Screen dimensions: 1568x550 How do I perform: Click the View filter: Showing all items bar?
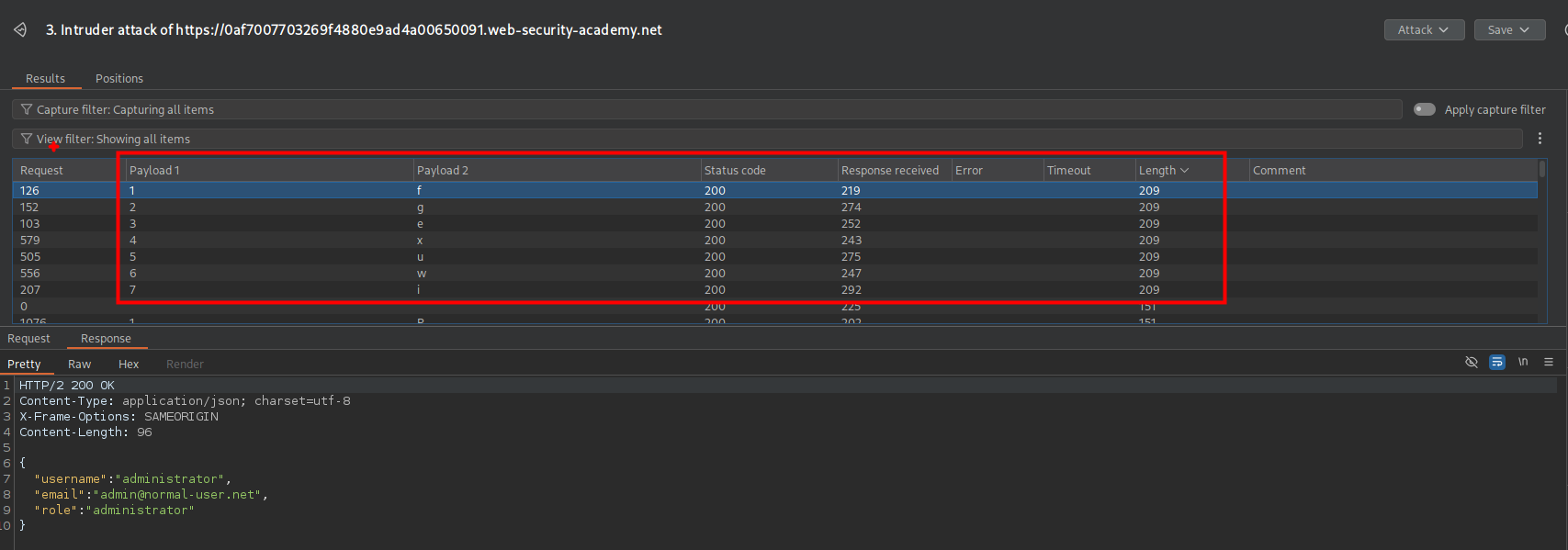tap(735, 139)
